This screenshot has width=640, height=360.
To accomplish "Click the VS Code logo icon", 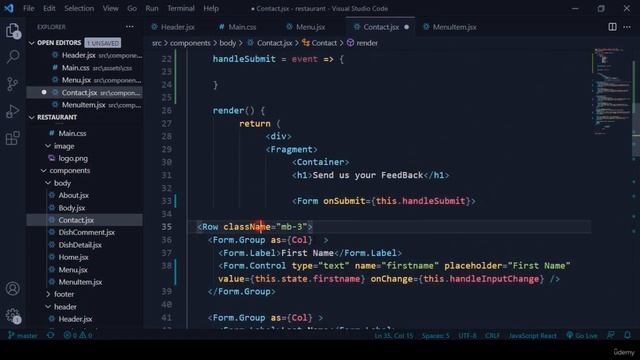I will point(9,8).
